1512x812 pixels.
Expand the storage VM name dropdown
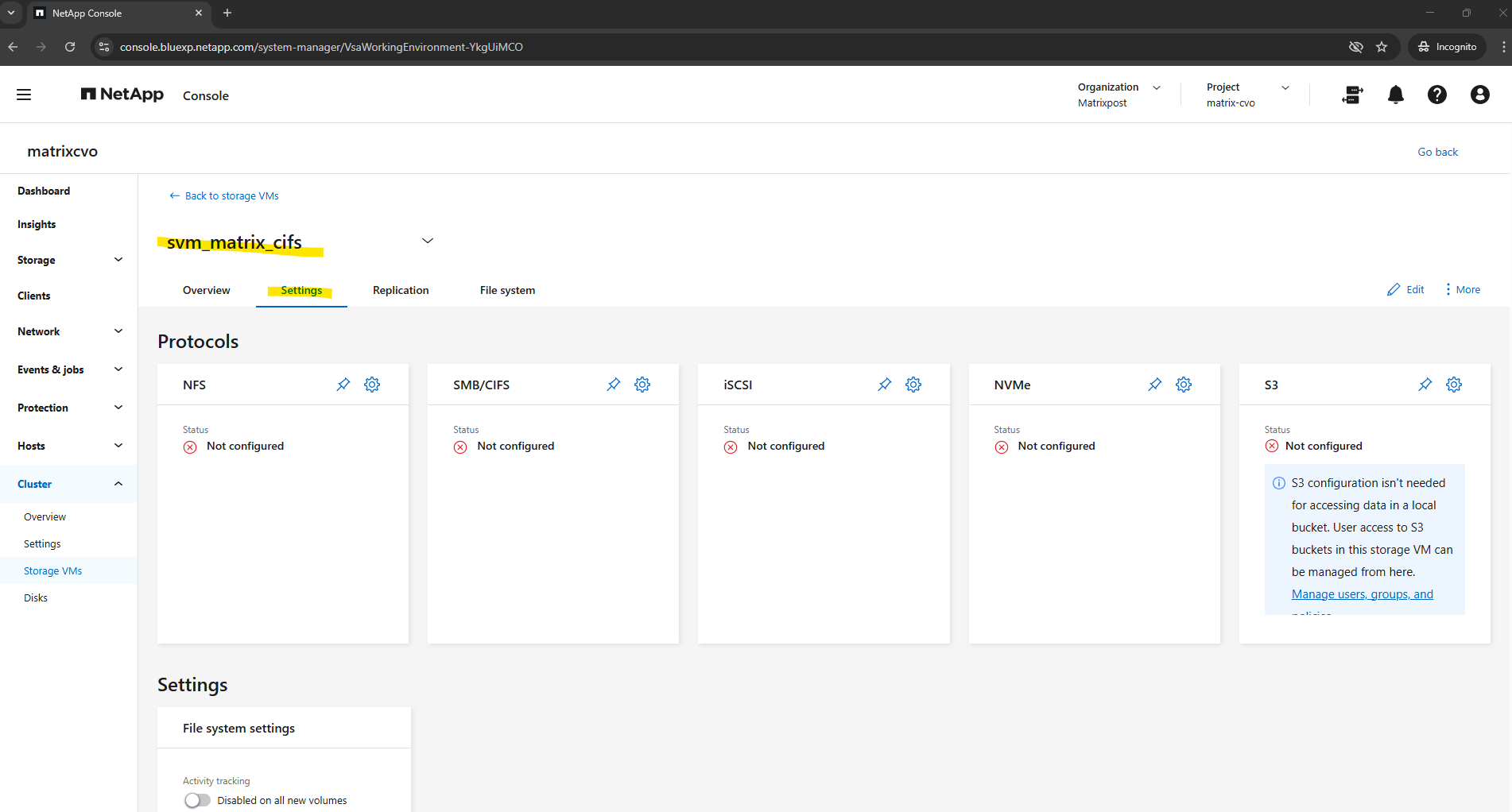[x=428, y=241]
